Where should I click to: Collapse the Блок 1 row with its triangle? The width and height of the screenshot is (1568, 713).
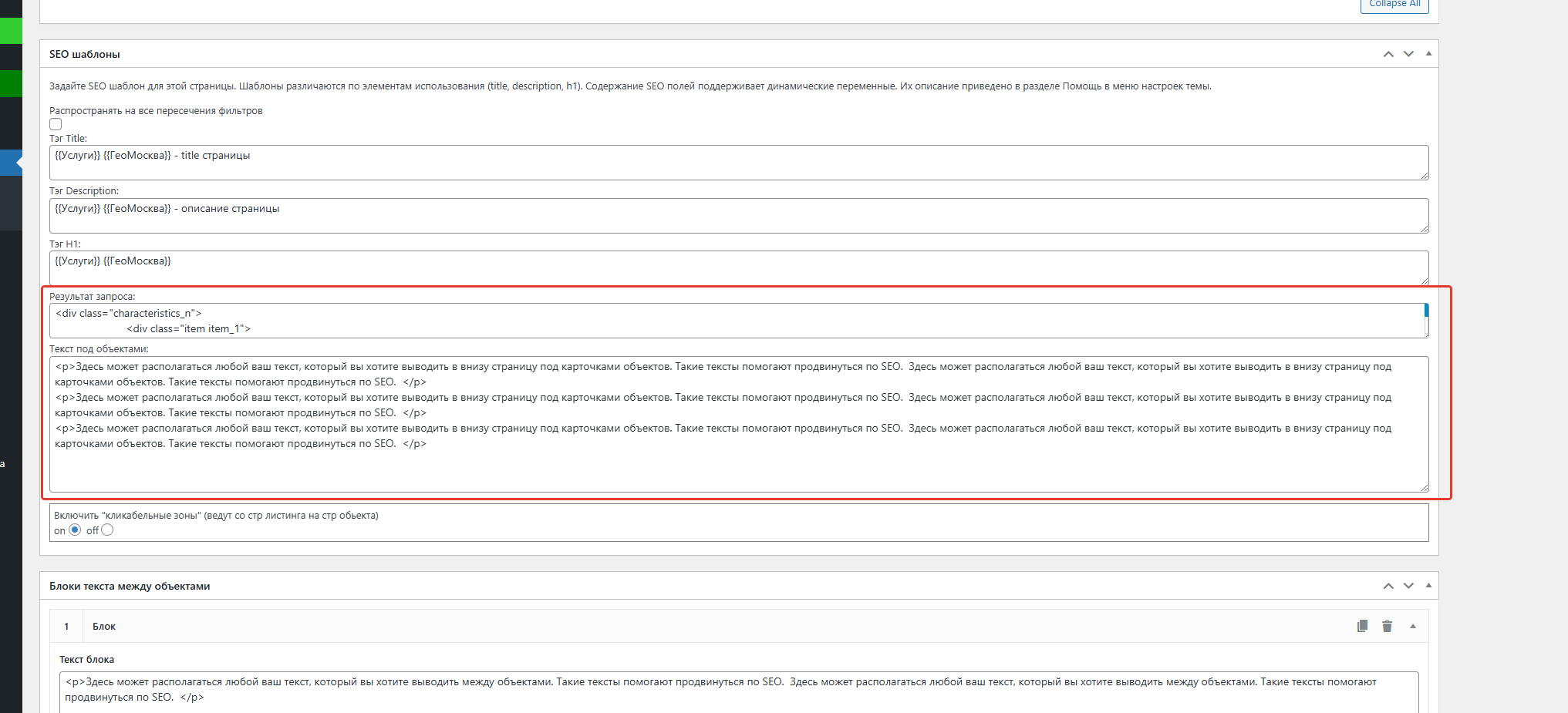pos(1413,626)
